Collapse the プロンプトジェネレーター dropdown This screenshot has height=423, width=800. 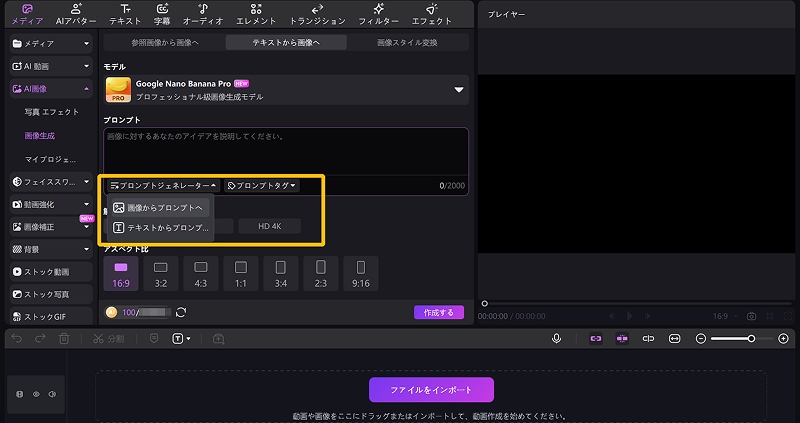coord(164,186)
